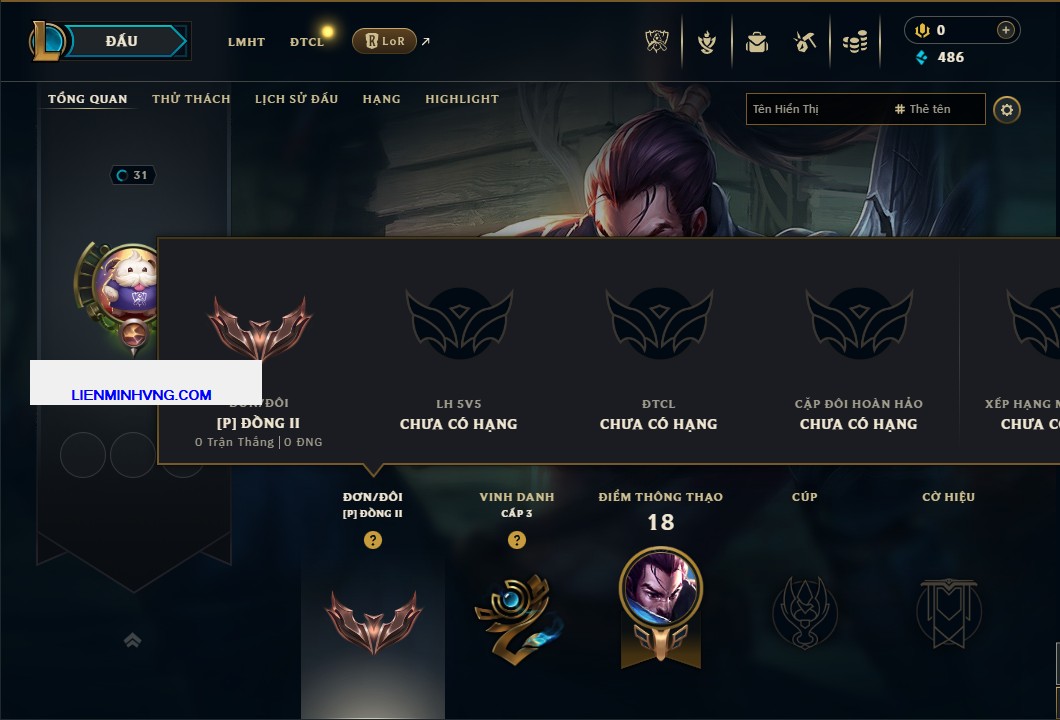Select the ĐTCL game mode

[x=307, y=42]
